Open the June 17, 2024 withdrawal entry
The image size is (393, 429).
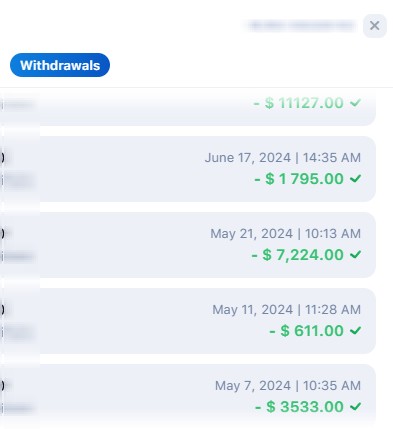tap(188, 169)
